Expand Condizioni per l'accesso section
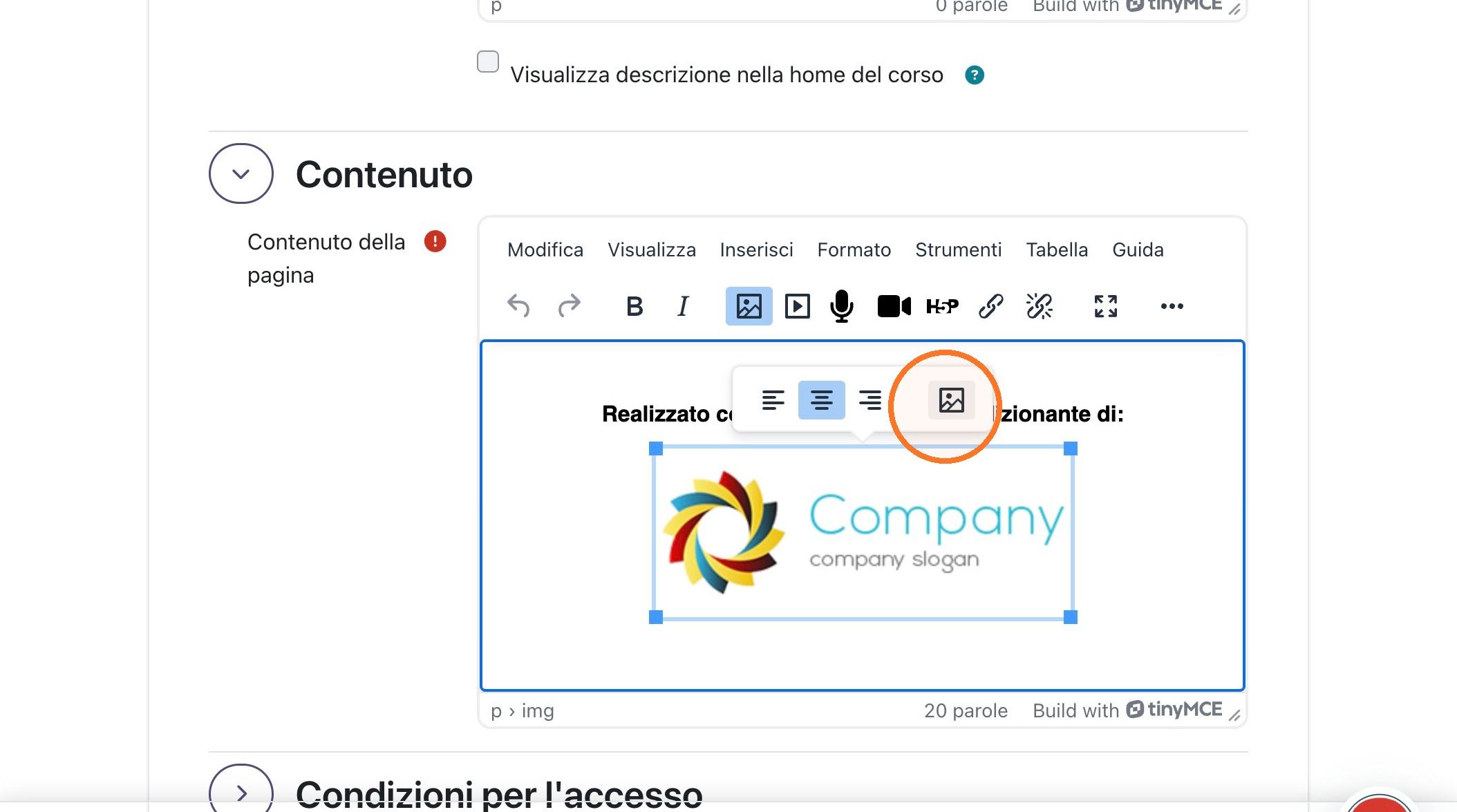Viewport: 1457px width, 812px height. [241, 792]
